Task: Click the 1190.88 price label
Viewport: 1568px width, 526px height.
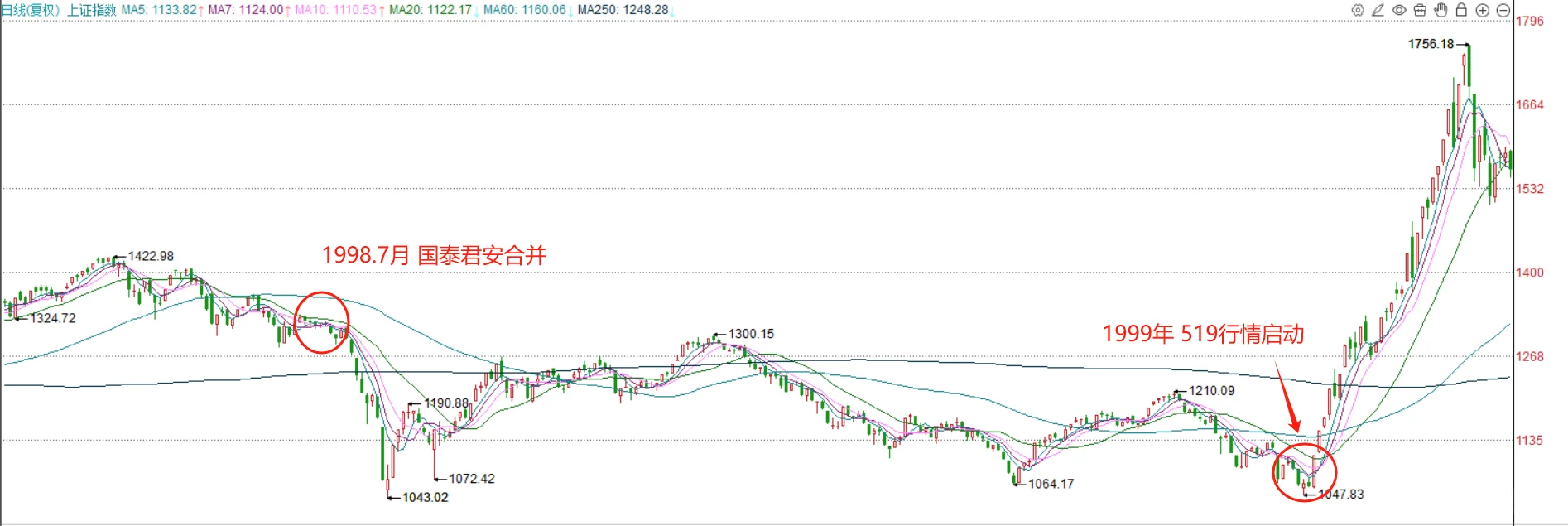Action: pyautogui.click(x=446, y=403)
